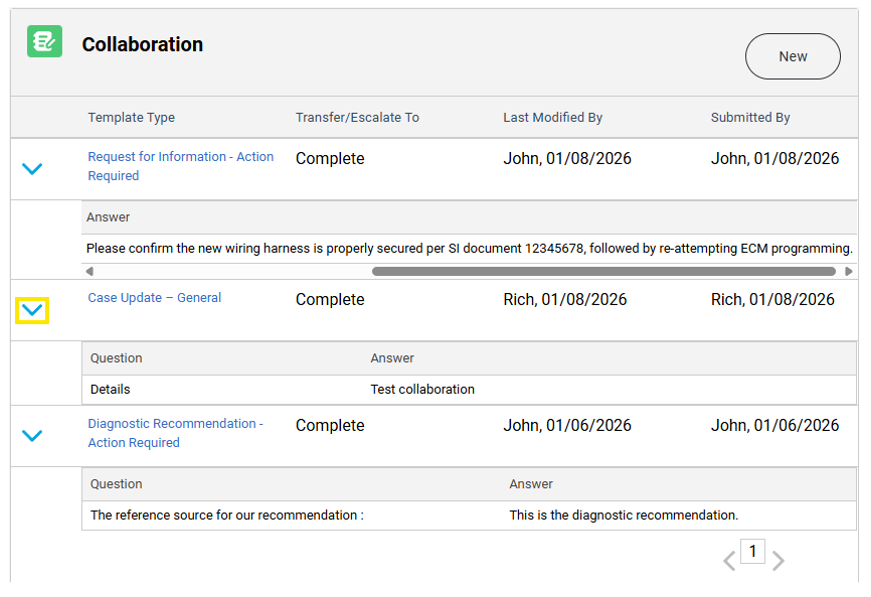
Task: Click the New button
Action: (792, 57)
